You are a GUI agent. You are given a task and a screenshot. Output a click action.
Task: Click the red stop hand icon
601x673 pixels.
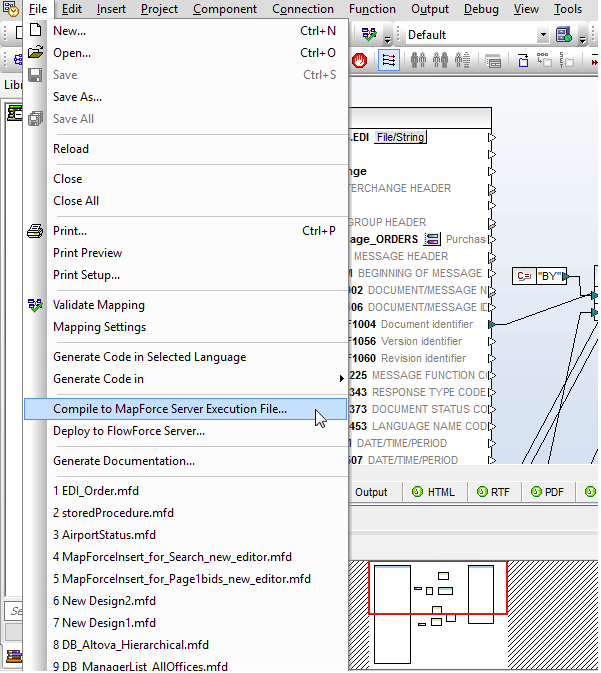point(359,61)
